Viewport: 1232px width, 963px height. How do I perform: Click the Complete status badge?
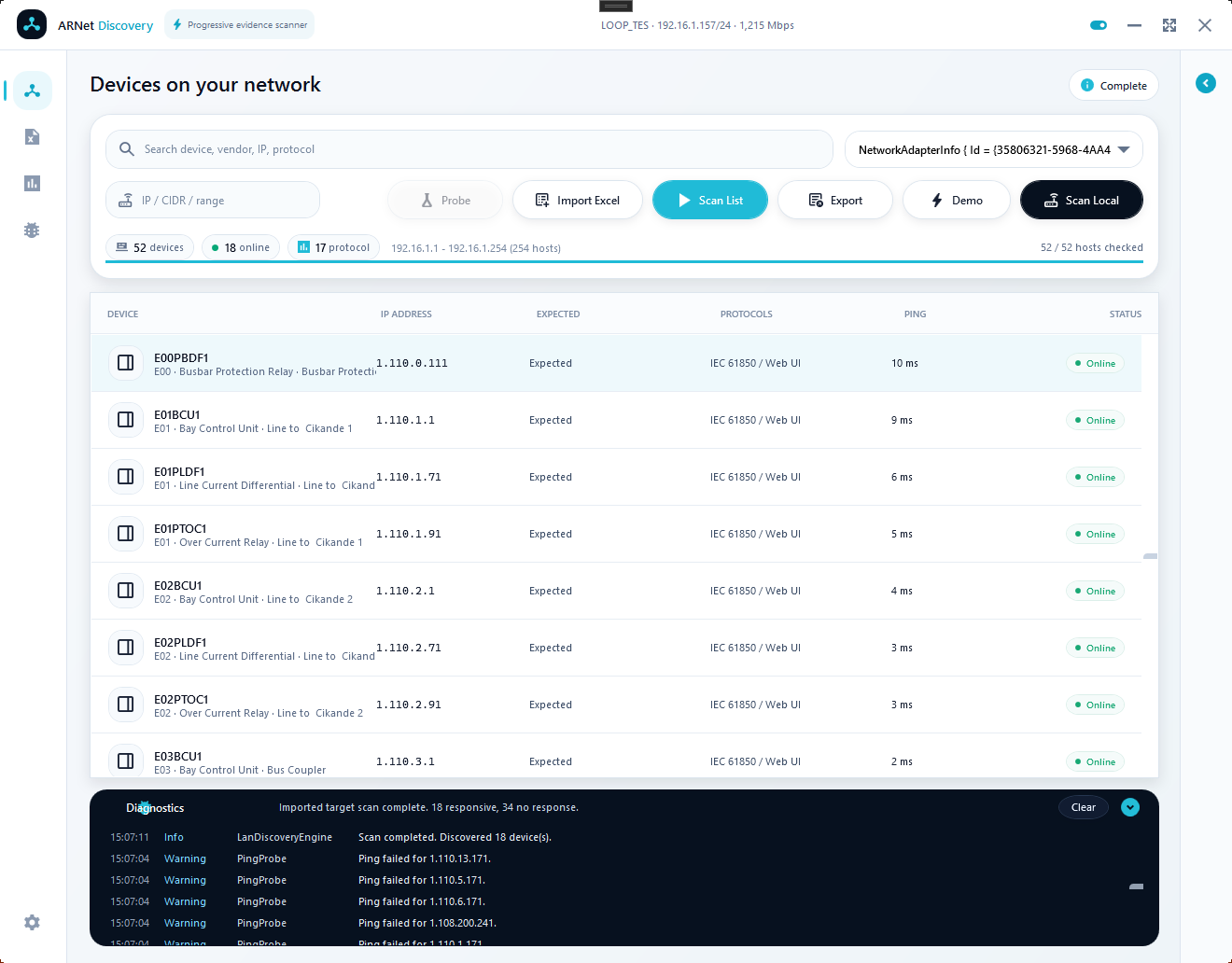click(1113, 85)
